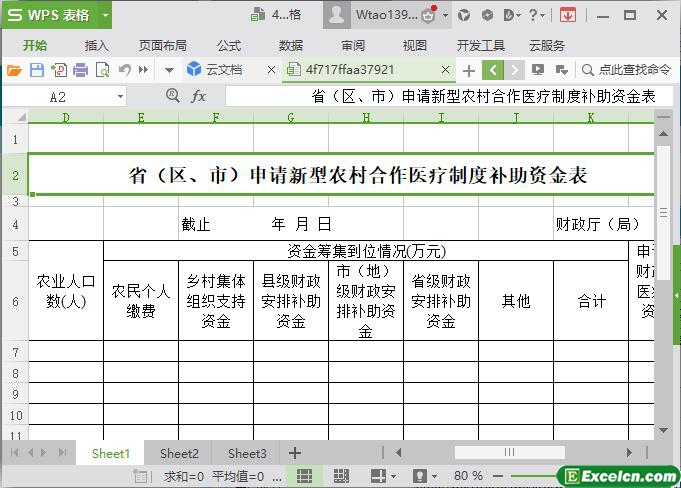
Task: Close the 云文档 tab
Action: [271, 69]
